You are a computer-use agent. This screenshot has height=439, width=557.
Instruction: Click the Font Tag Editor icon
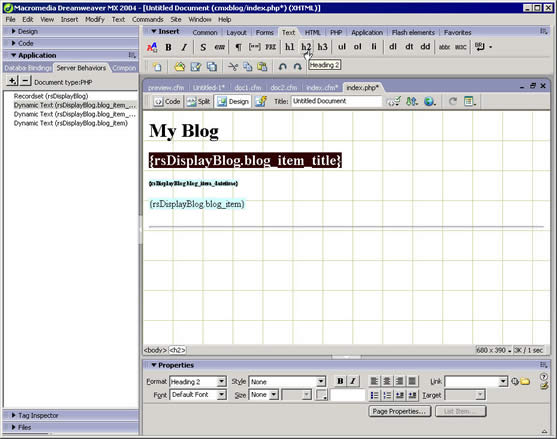(x=152, y=47)
